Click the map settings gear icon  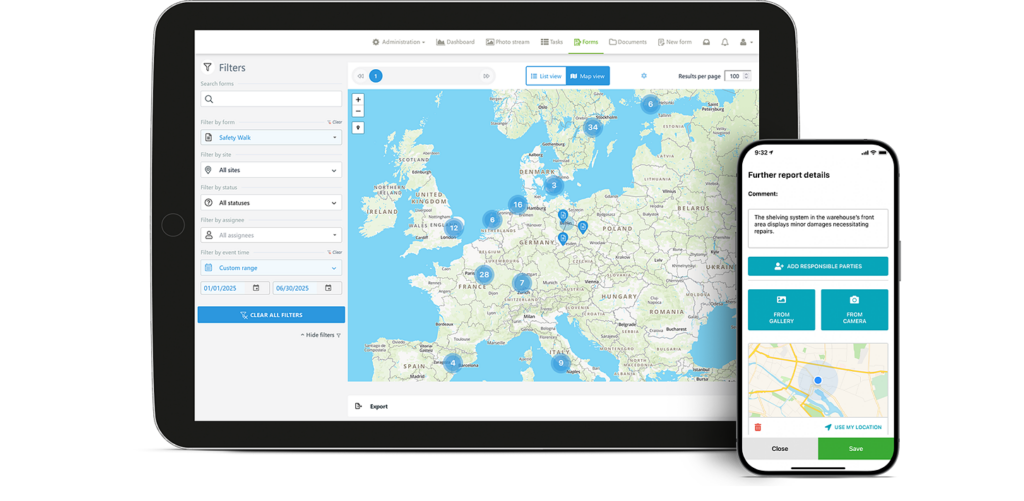(644, 76)
